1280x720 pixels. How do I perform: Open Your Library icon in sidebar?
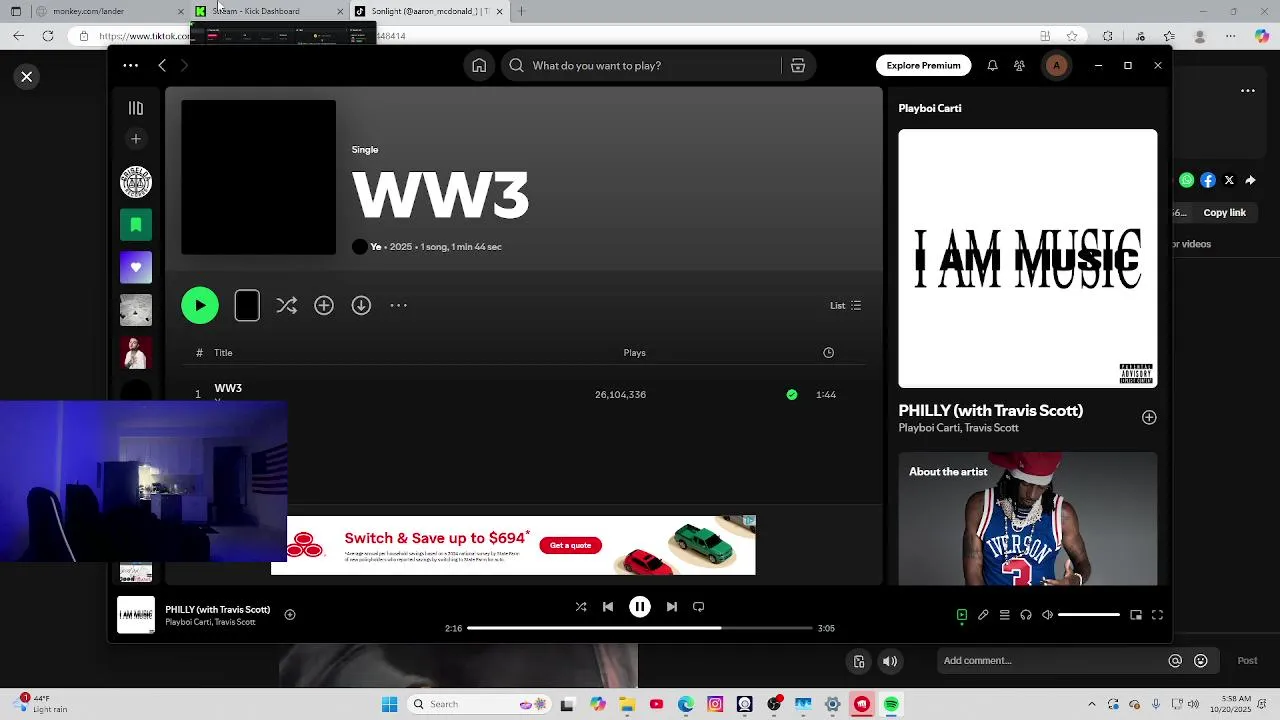point(136,108)
